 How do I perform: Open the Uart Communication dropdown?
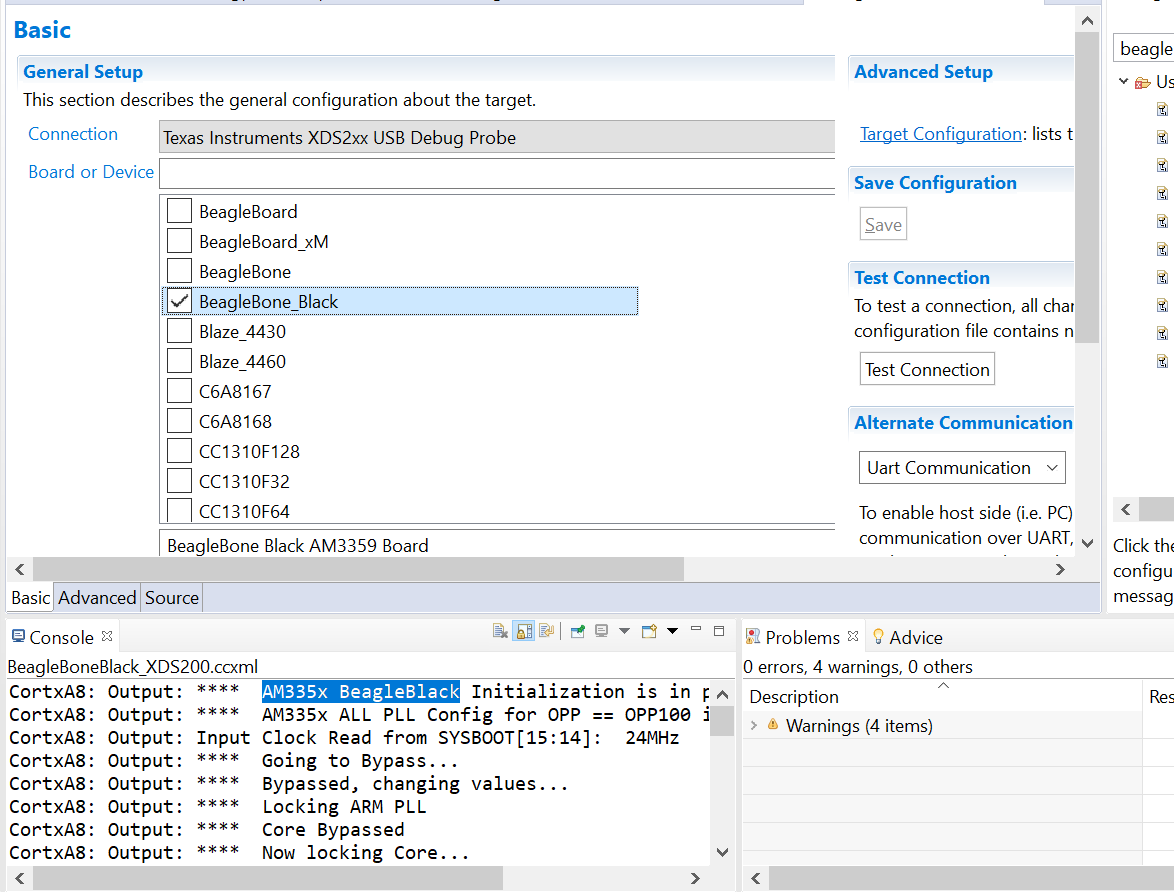[962, 467]
